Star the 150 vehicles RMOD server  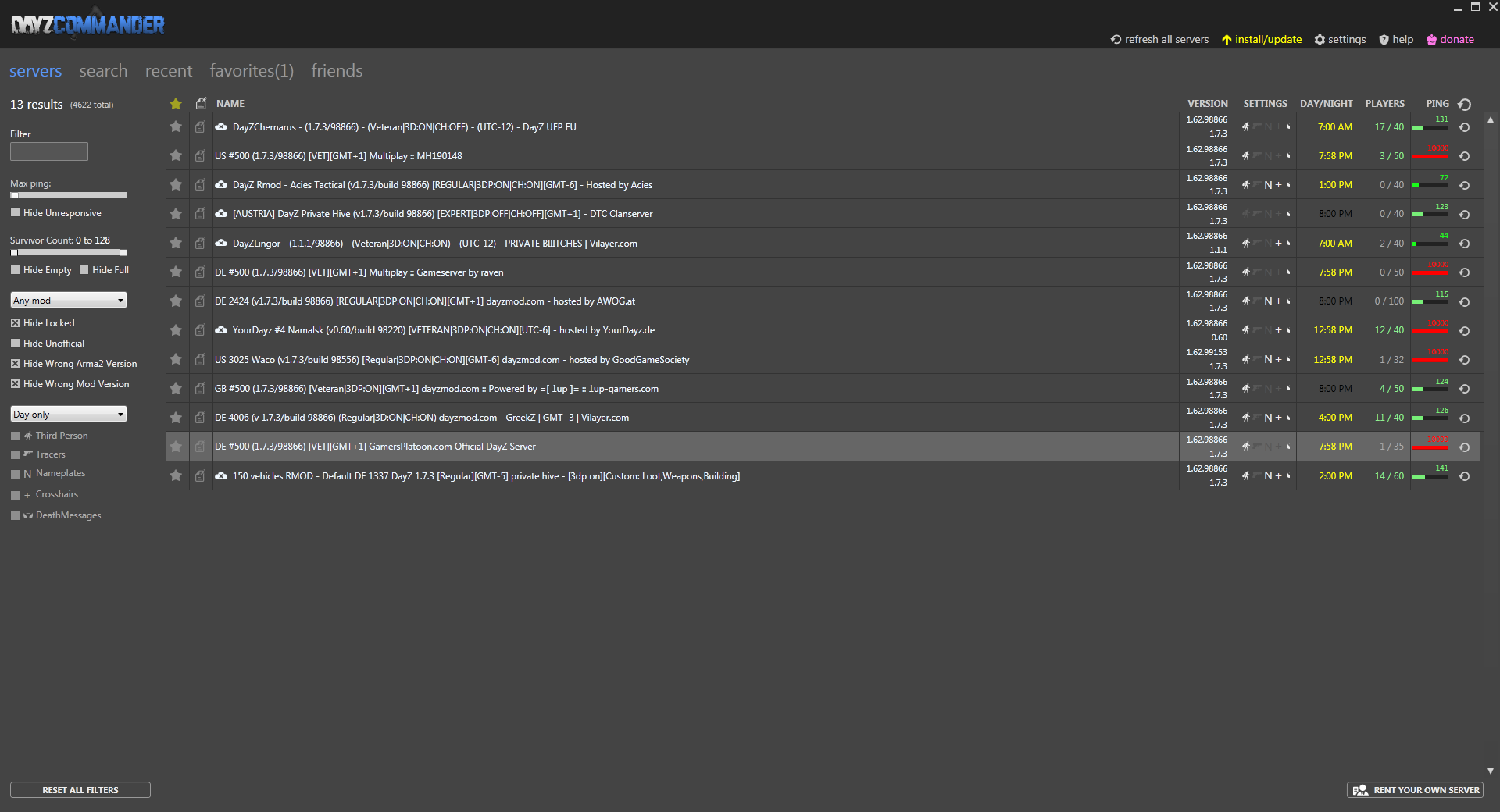pos(176,475)
